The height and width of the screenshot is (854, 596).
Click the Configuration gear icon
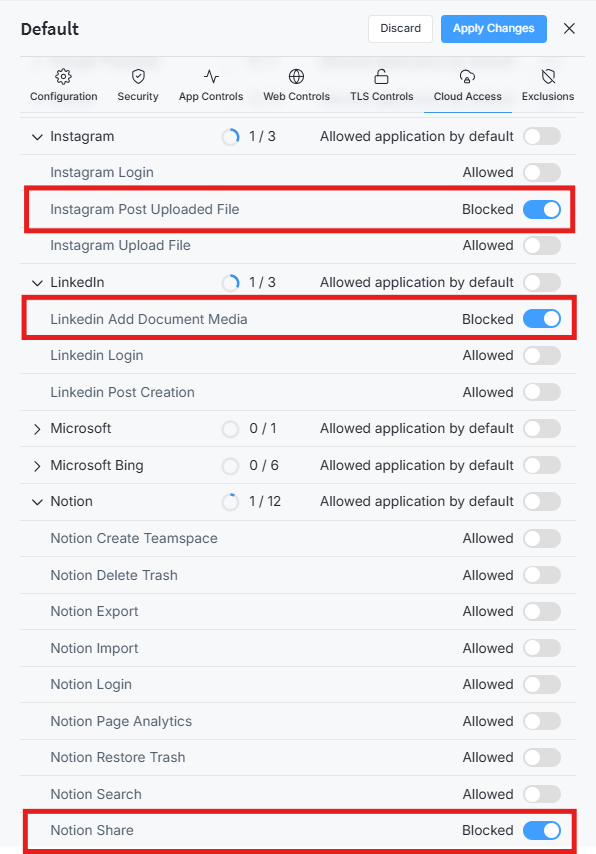click(x=64, y=77)
